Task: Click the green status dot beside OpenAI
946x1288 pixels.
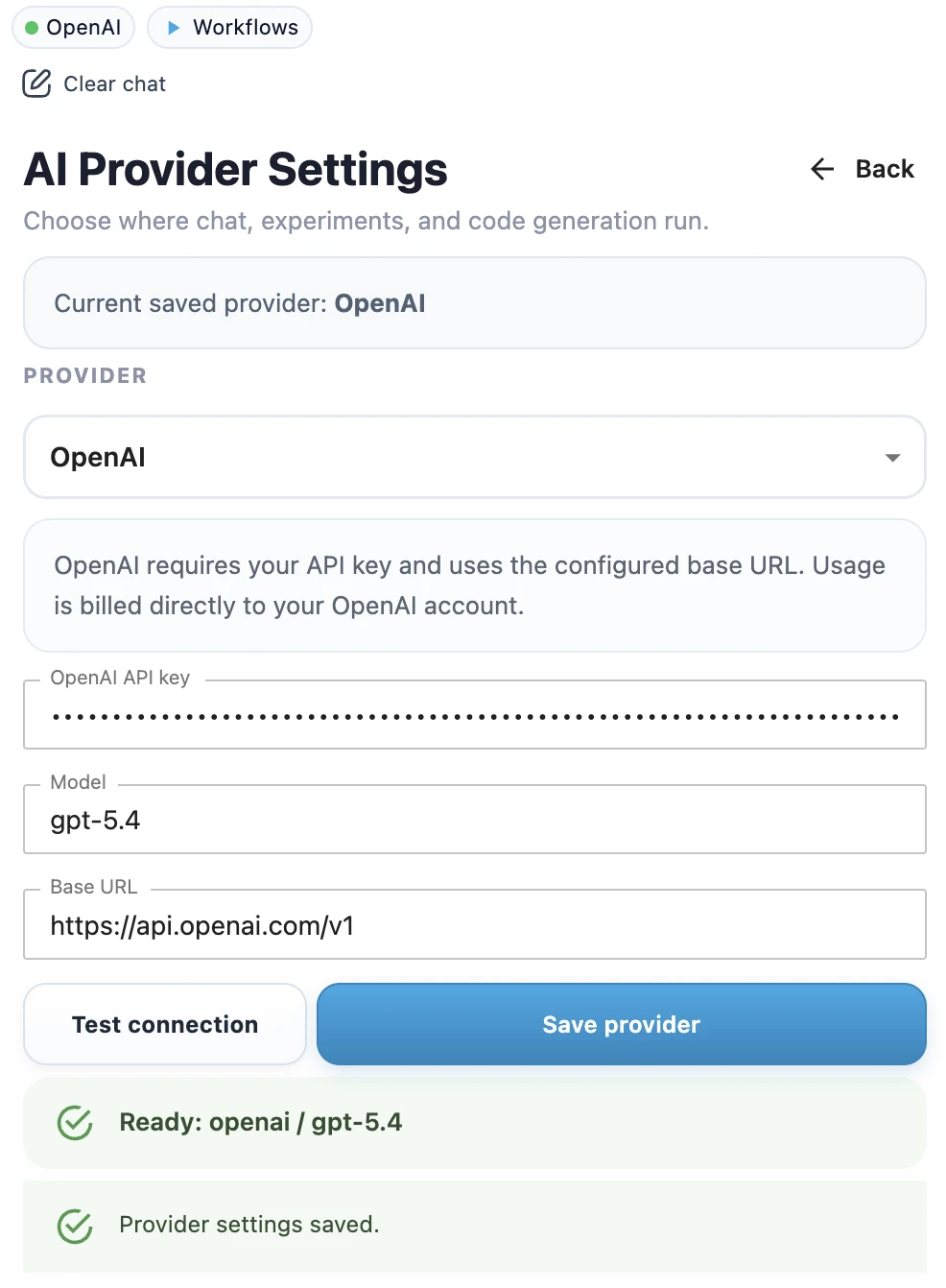Action: pos(32,27)
